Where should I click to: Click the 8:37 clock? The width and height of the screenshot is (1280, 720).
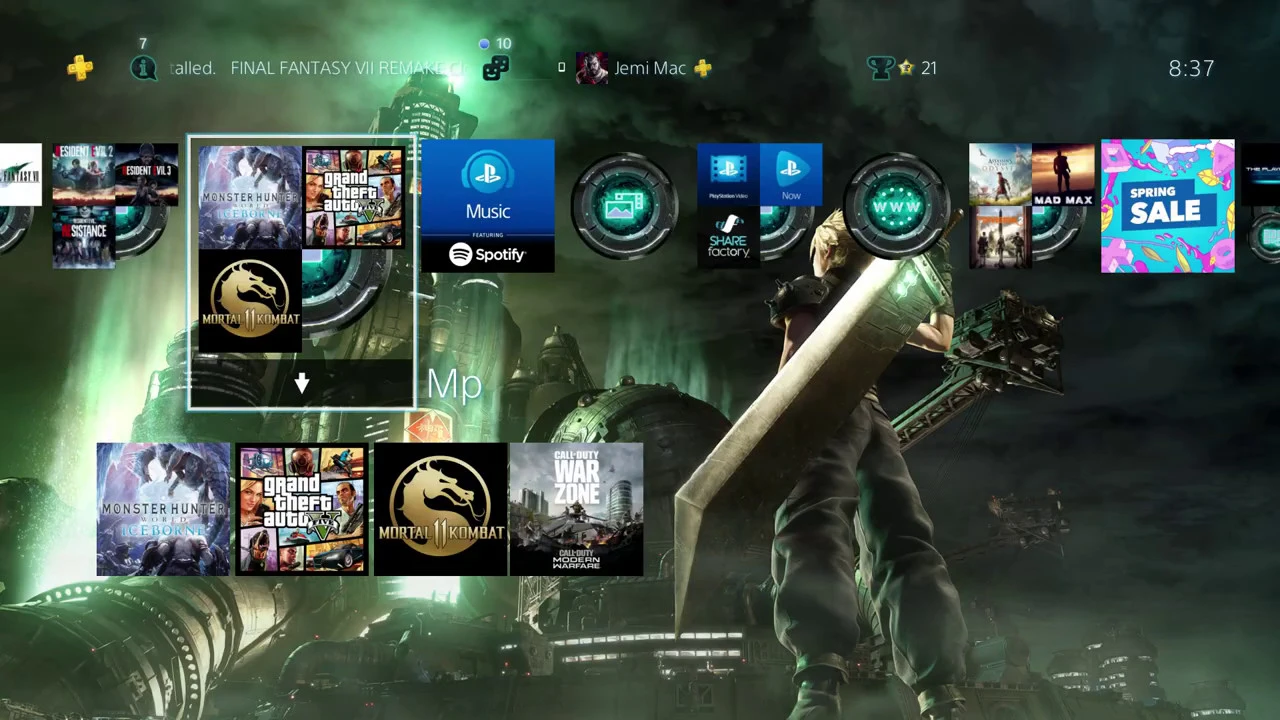1191,68
